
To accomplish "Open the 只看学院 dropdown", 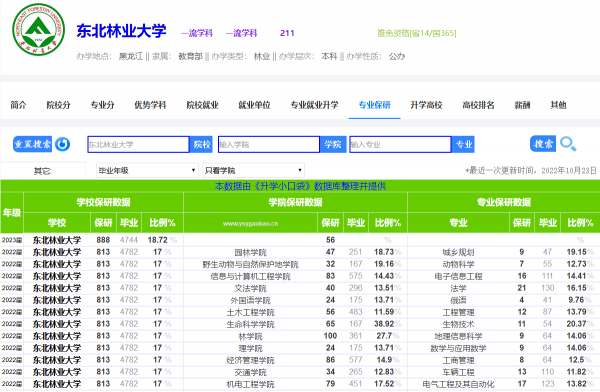I will (253, 170).
